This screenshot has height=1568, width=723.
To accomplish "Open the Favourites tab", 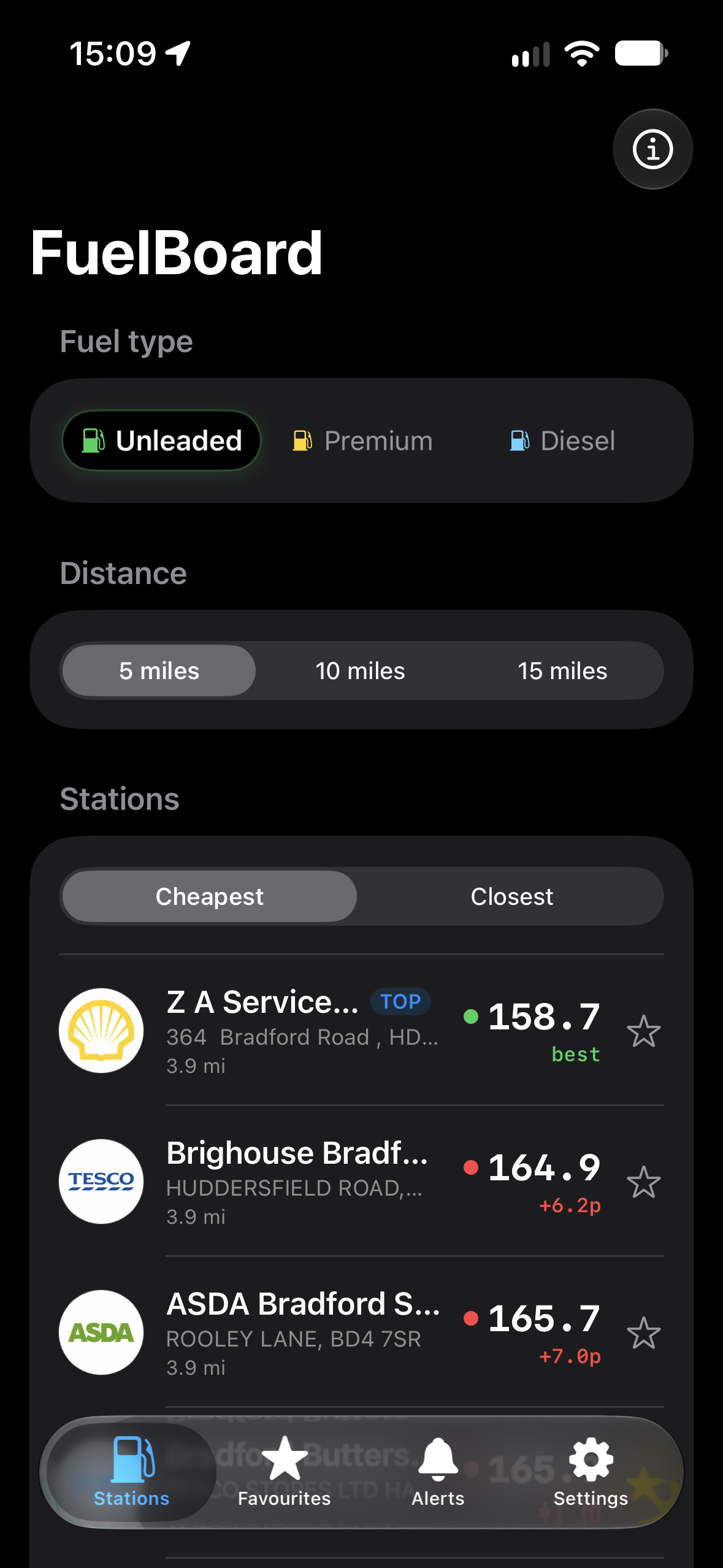I will (285, 1471).
